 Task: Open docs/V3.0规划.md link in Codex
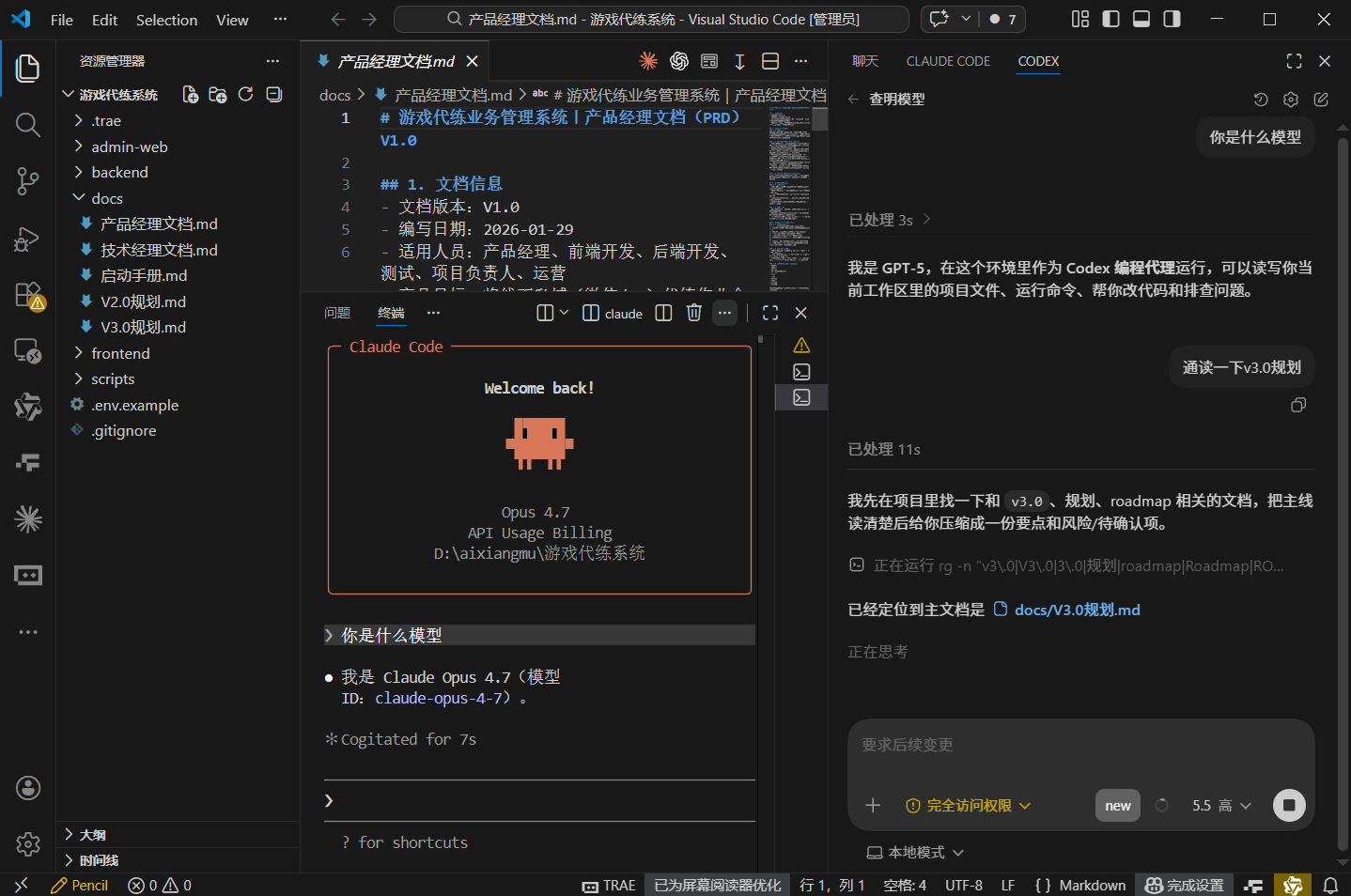point(1067,610)
